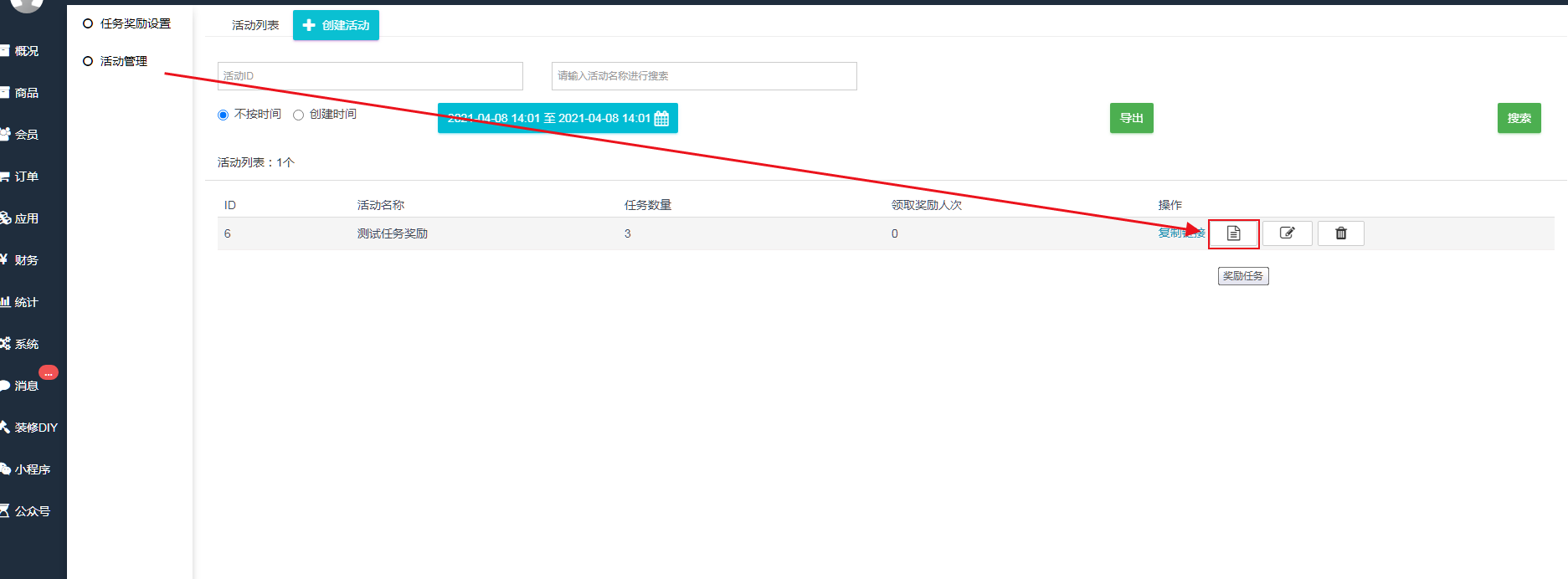This screenshot has width=1568, height=579.
Task: Go to 订单 orders in sidebar
Action: [x=26, y=177]
